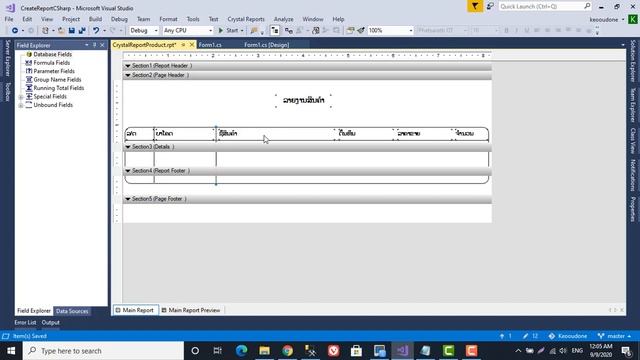Expand the Special Fields tree node
The image size is (640, 360).
20,97
